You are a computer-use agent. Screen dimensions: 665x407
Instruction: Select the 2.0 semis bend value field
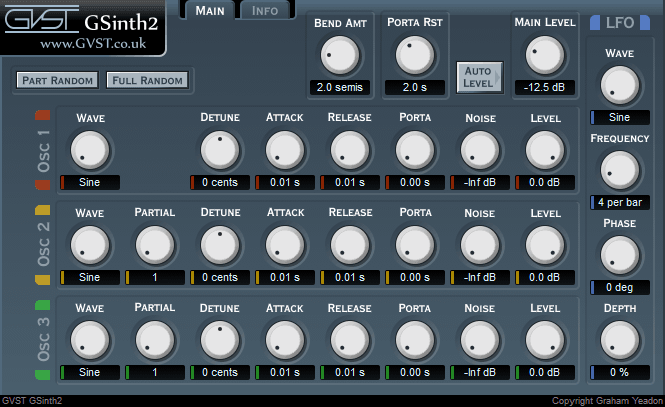tap(340, 87)
